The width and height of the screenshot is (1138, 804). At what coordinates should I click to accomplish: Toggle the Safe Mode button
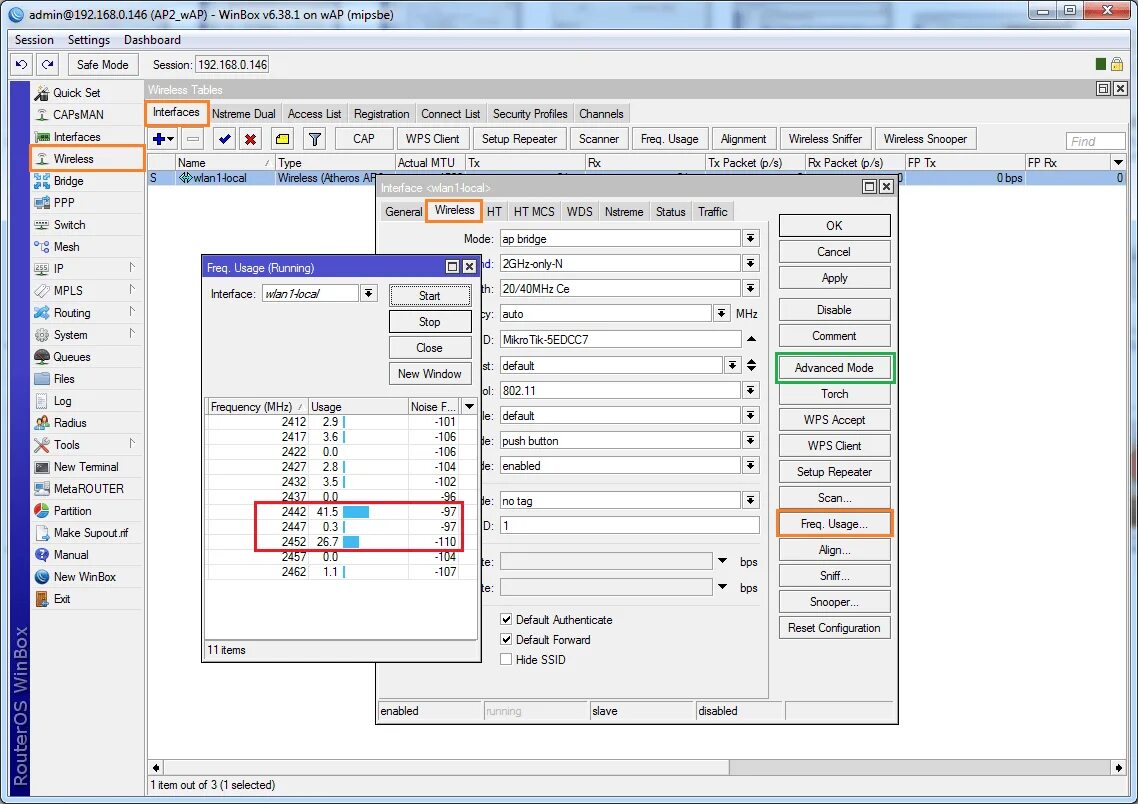102,65
